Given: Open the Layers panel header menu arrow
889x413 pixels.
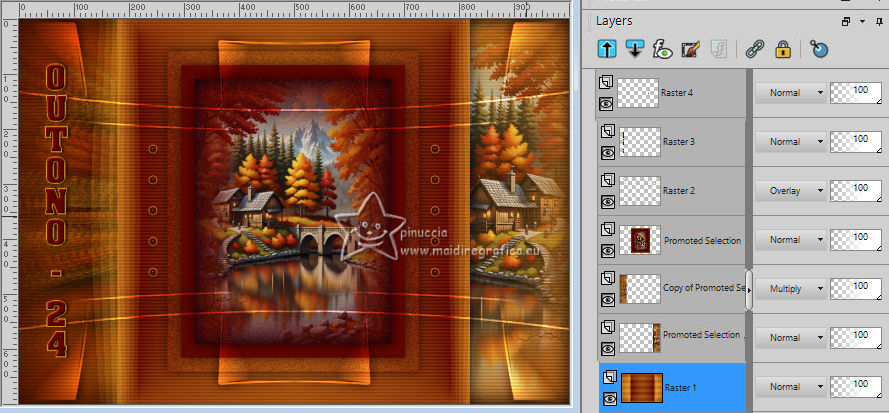Looking at the screenshot, I should [x=862, y=22].
